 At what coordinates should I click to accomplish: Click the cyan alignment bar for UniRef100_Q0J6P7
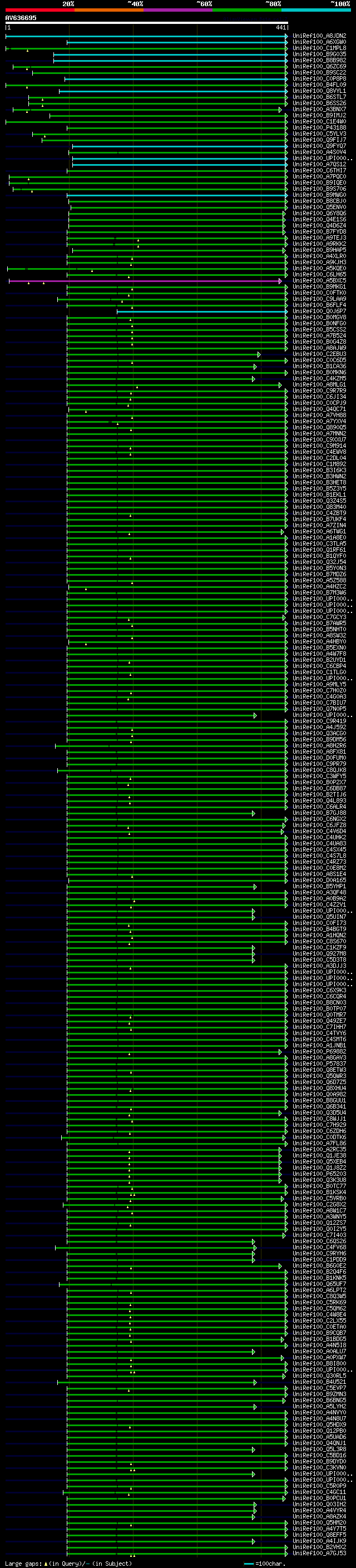202,311
